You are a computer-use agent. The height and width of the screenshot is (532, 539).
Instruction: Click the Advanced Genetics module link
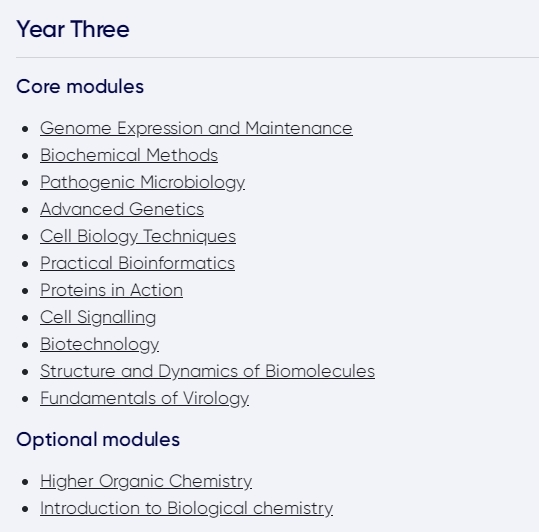tap(122, 209)
